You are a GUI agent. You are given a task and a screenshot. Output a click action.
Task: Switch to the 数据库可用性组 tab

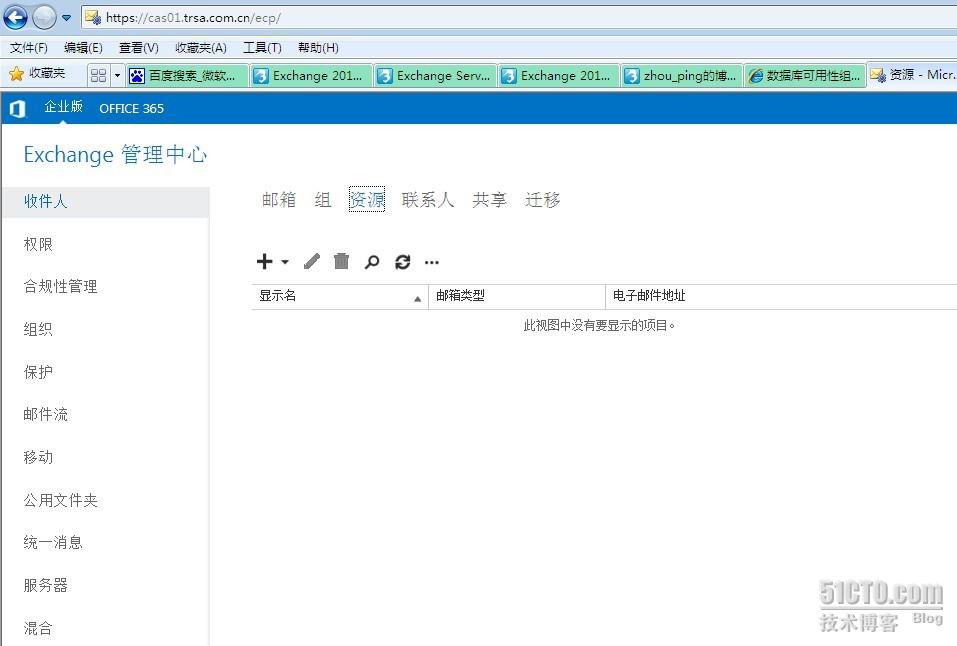(x=806, y=76)
